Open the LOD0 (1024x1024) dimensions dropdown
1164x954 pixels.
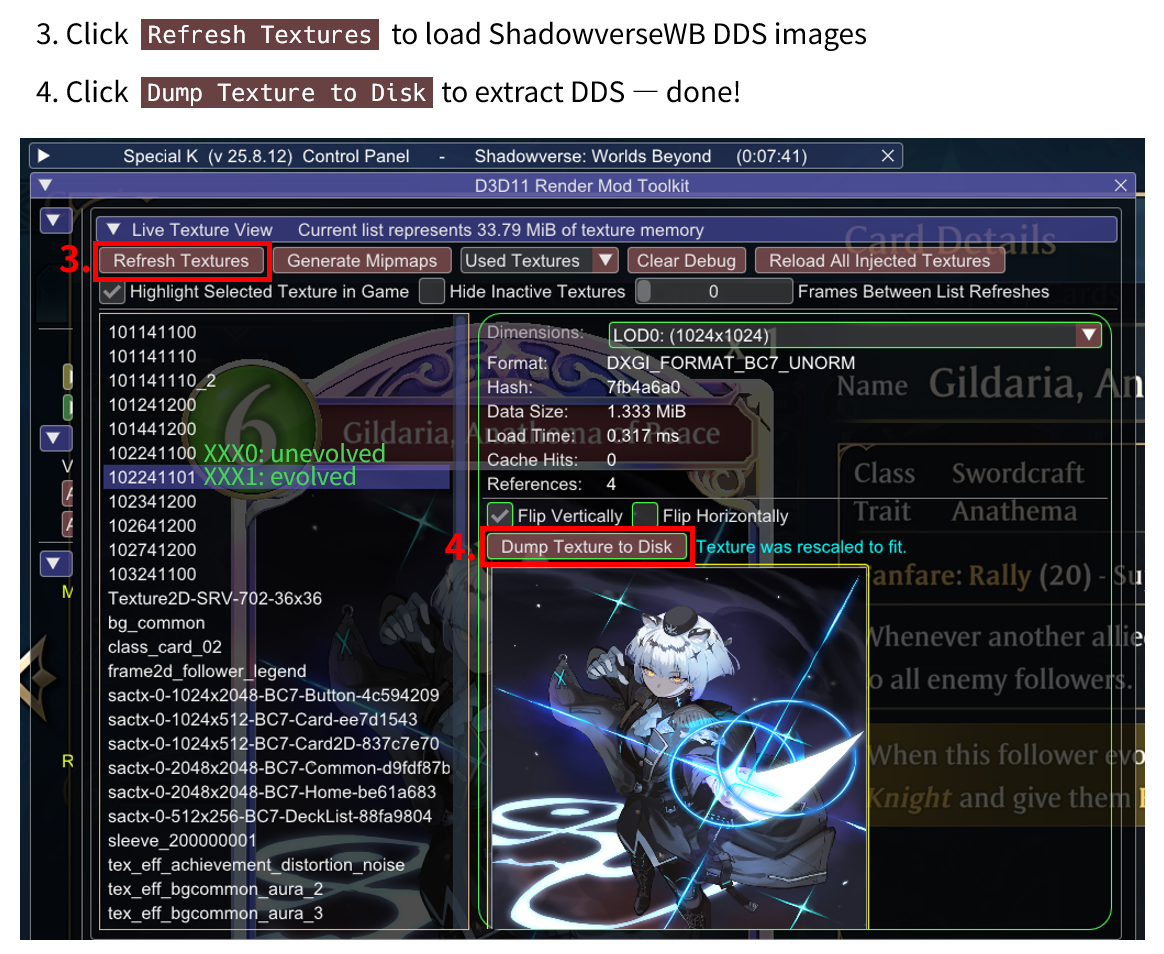click(854, 335)
